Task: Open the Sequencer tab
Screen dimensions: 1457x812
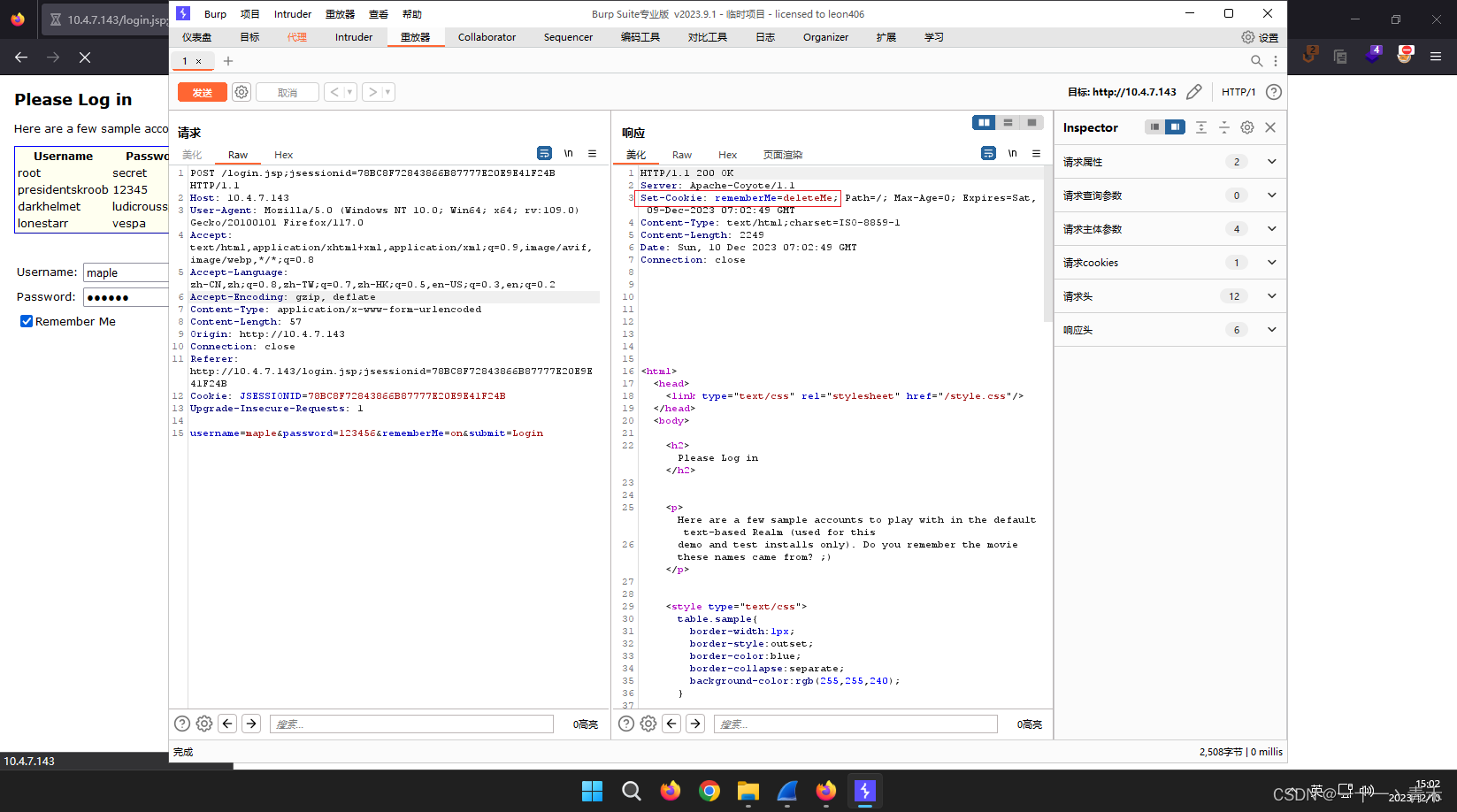Action: click(x=568, y=37)
